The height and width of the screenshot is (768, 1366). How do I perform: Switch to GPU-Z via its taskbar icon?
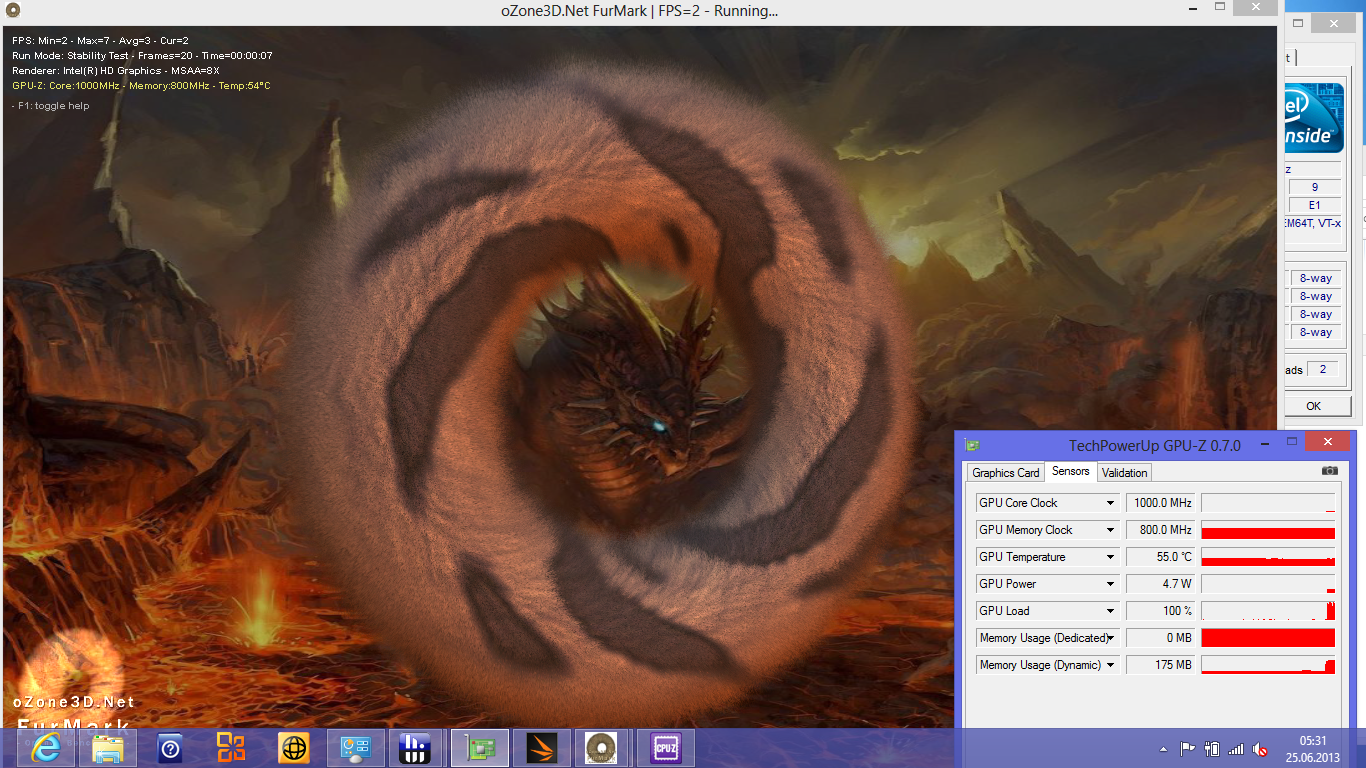pos(480,747)
